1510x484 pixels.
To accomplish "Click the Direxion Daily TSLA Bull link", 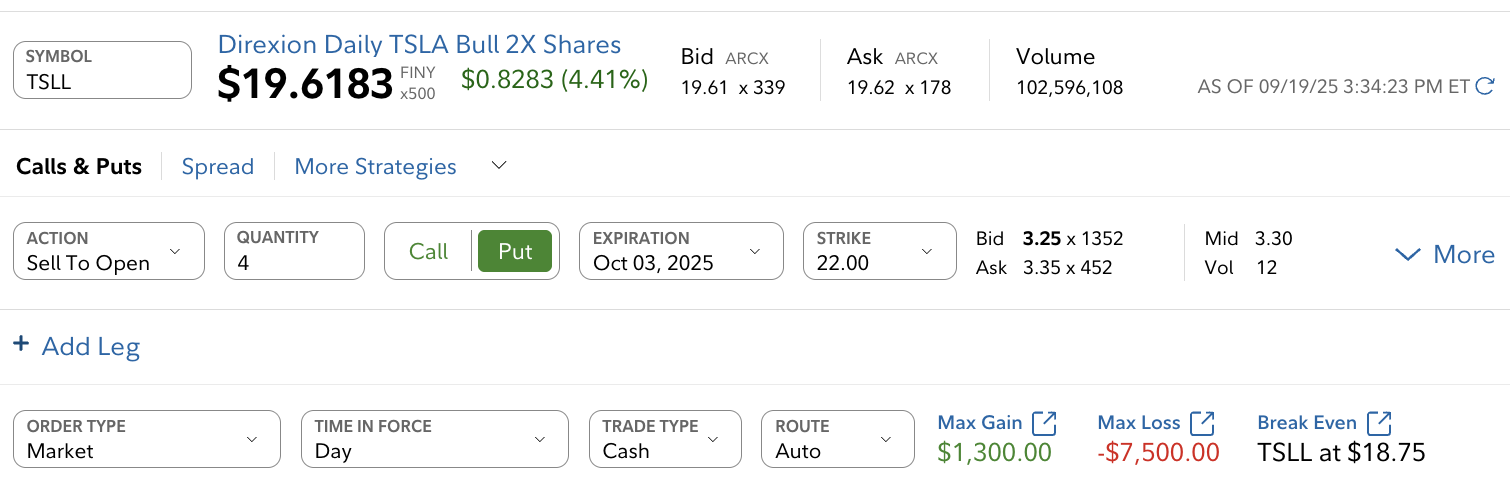I will (x=419, y=45).
